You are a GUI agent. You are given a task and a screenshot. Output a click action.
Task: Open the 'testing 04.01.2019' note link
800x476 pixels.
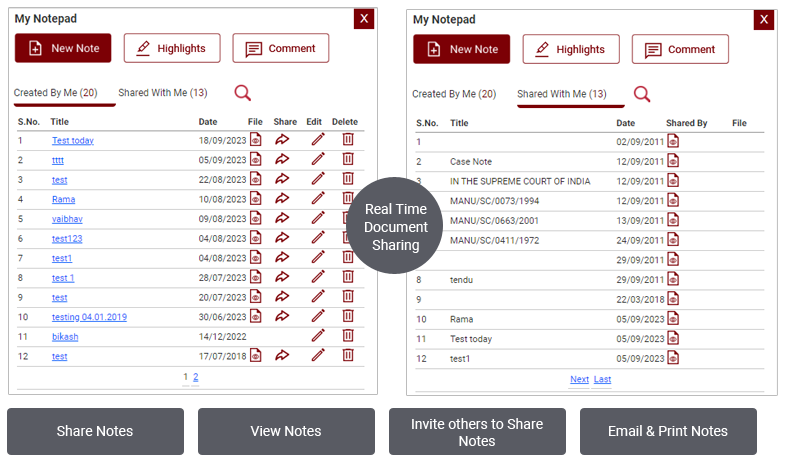[x=89, y=317]
